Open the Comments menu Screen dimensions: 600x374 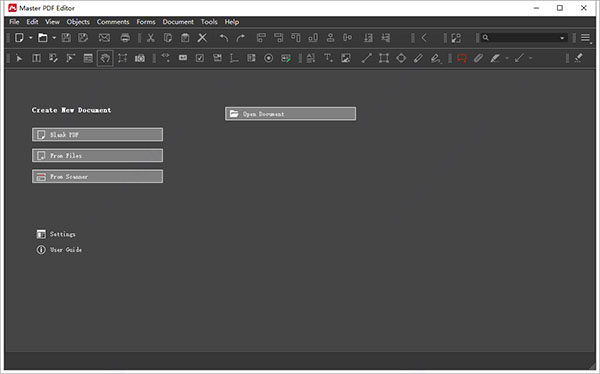(113, 22)
